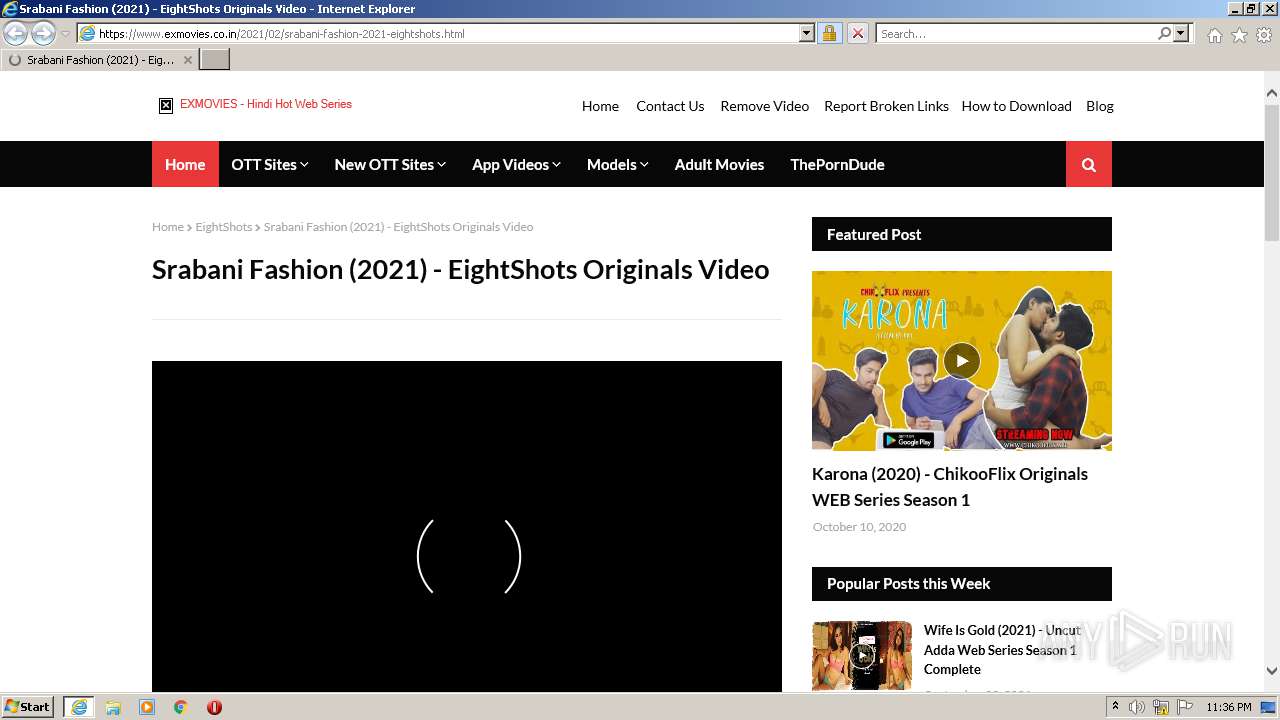This screenshot has height=720, width=1280.
Task: Click the top Home link
Action: [x=600, y=106]
